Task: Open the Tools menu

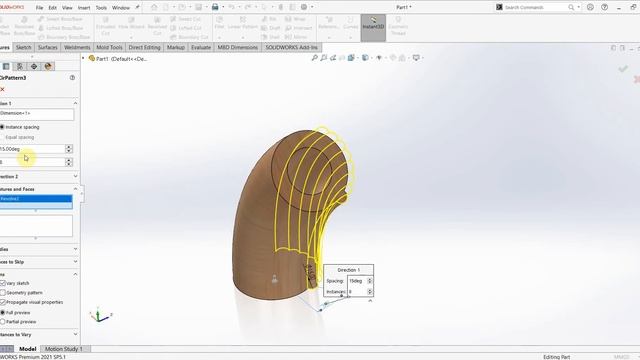Action: (x=101, y=8)
